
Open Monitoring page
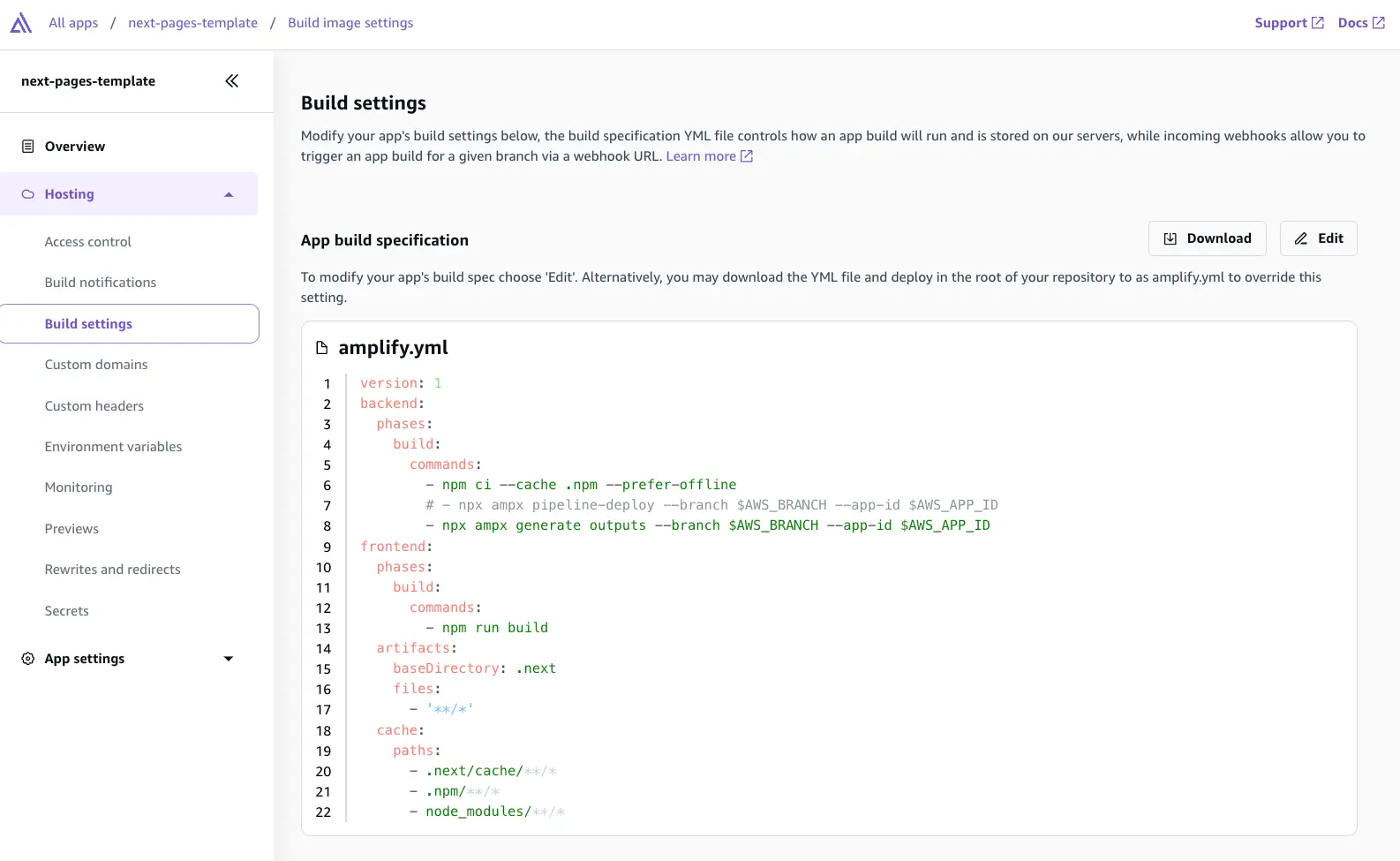[x=79, y=487]
